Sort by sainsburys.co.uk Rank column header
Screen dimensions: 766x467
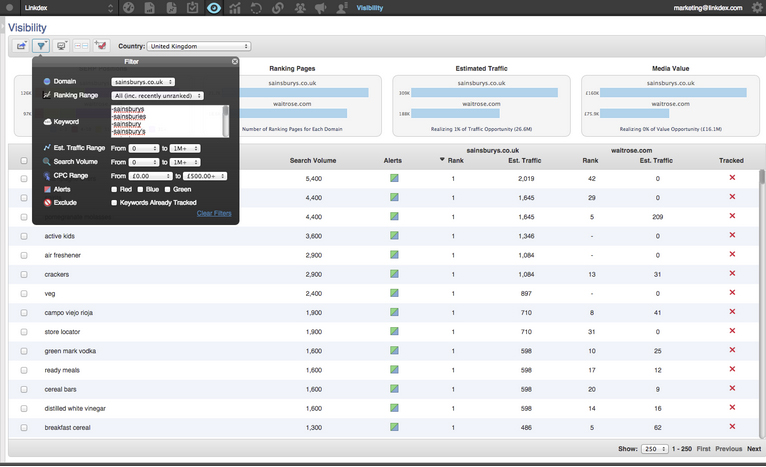[455, 160]
